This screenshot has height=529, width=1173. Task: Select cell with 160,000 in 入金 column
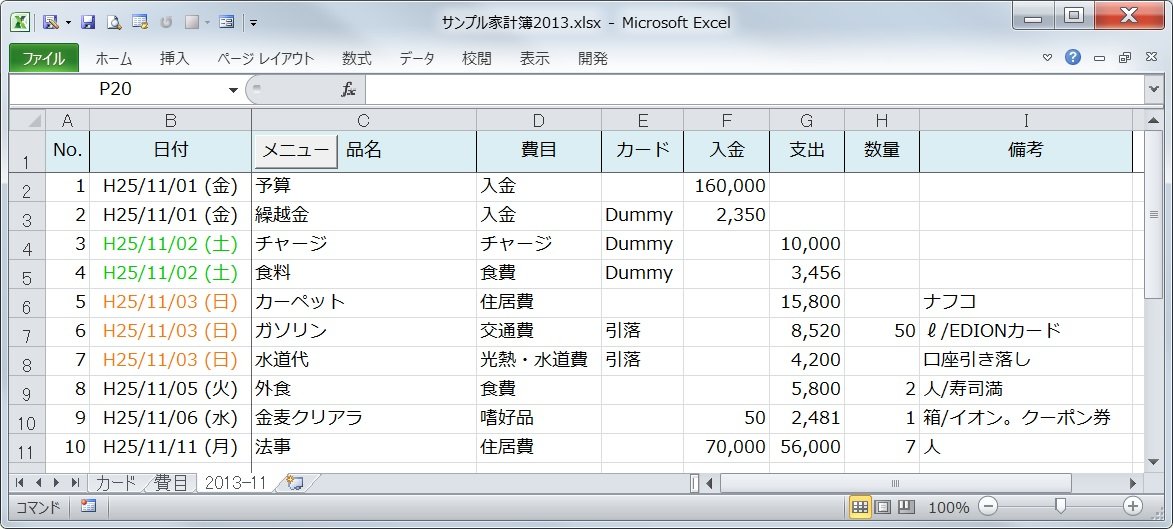pyautogui.click(x=726, y=186)
